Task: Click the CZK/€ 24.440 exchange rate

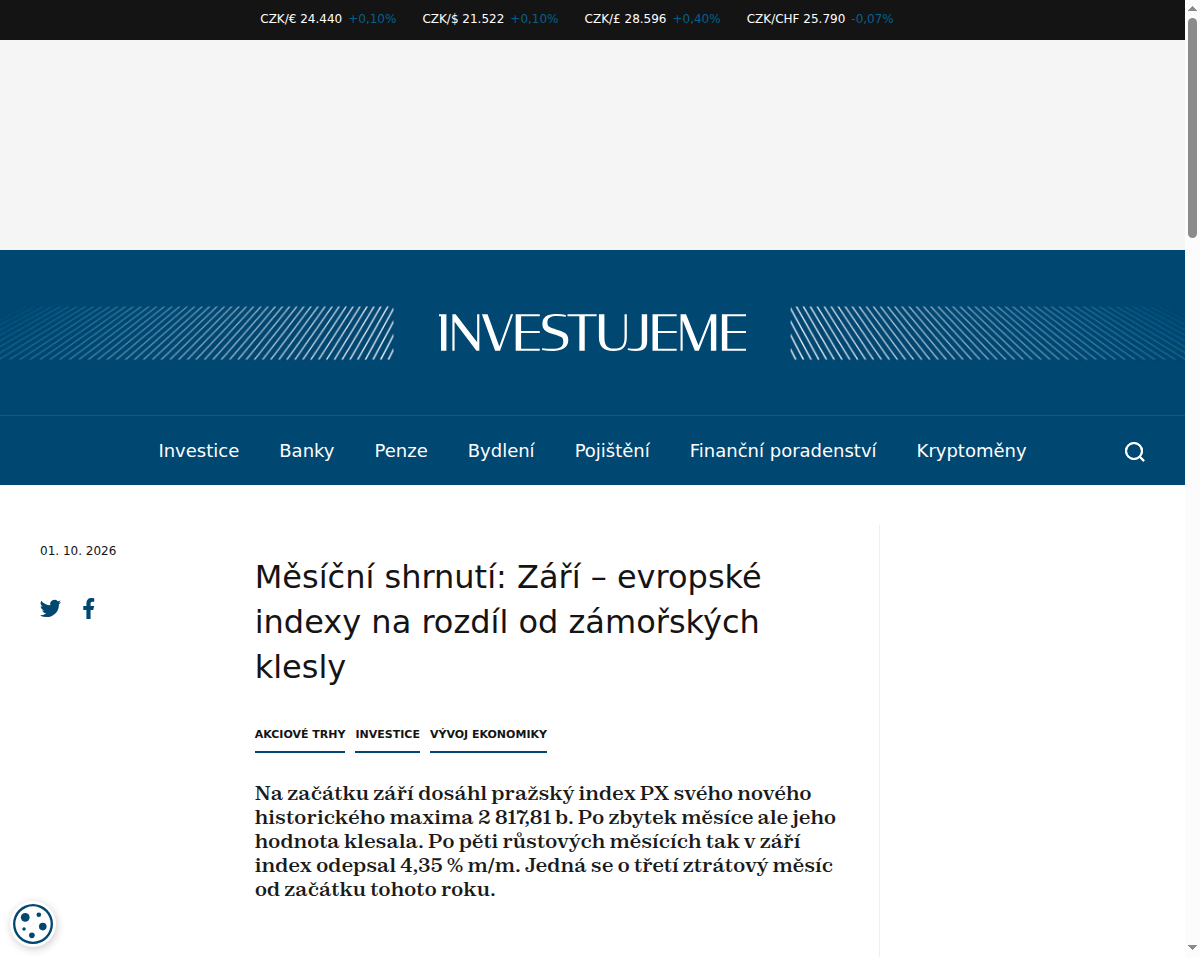Action: tap(301, 19)
